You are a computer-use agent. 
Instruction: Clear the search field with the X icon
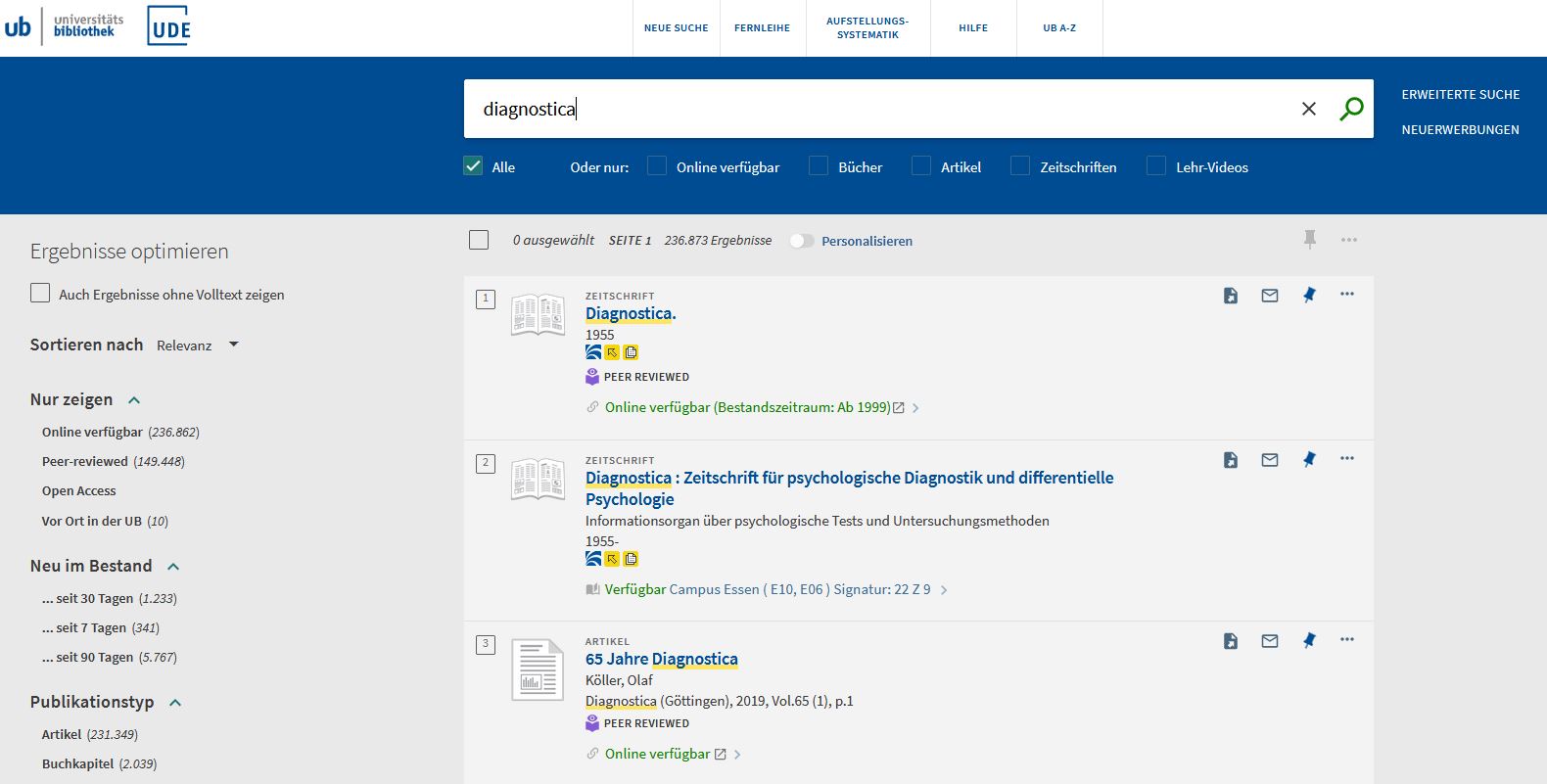click(x=1308, y=109)
